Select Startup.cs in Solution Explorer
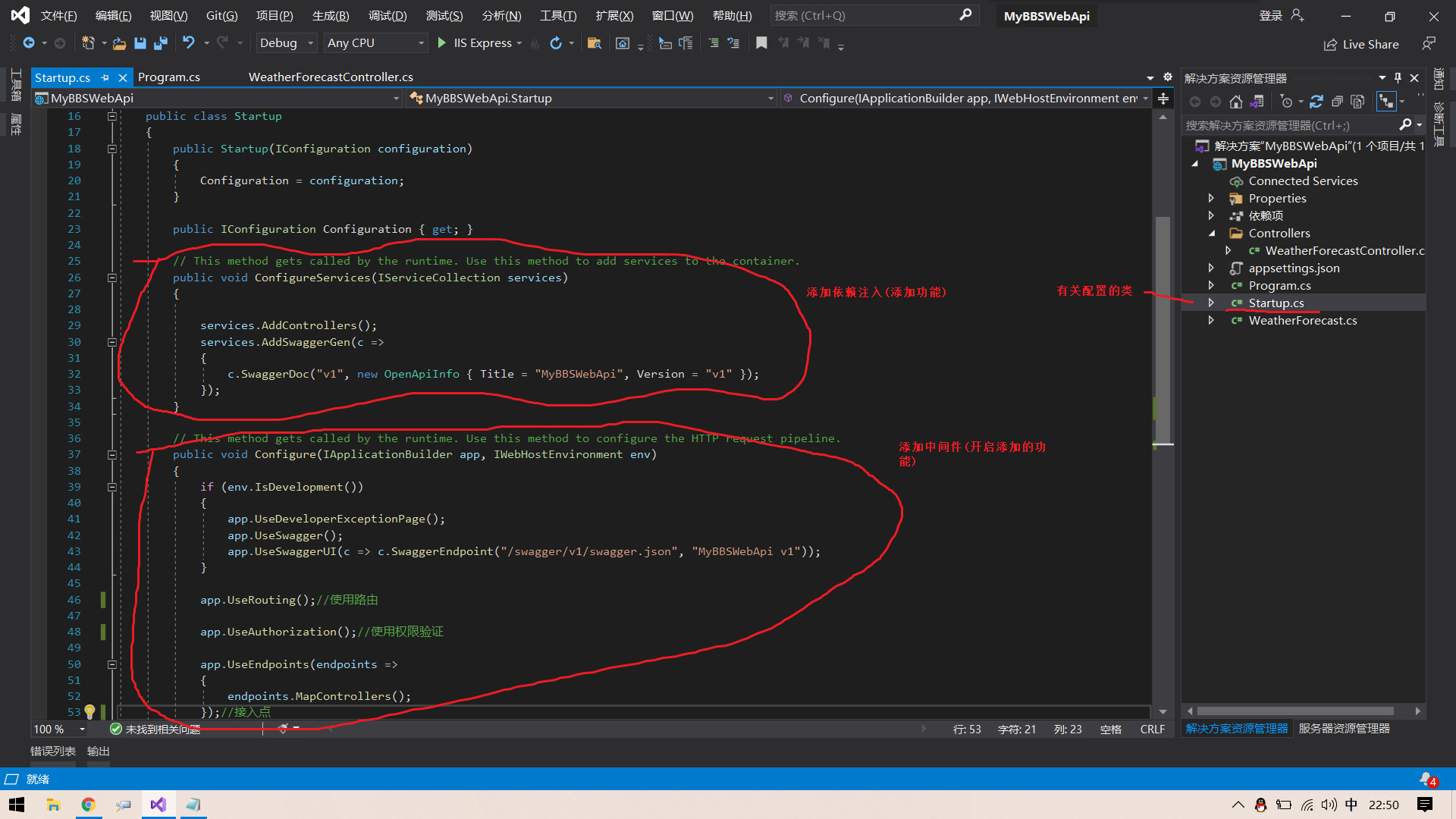Image resolution: width=1456 pixels, height=819 pixels. (1276, 303)
